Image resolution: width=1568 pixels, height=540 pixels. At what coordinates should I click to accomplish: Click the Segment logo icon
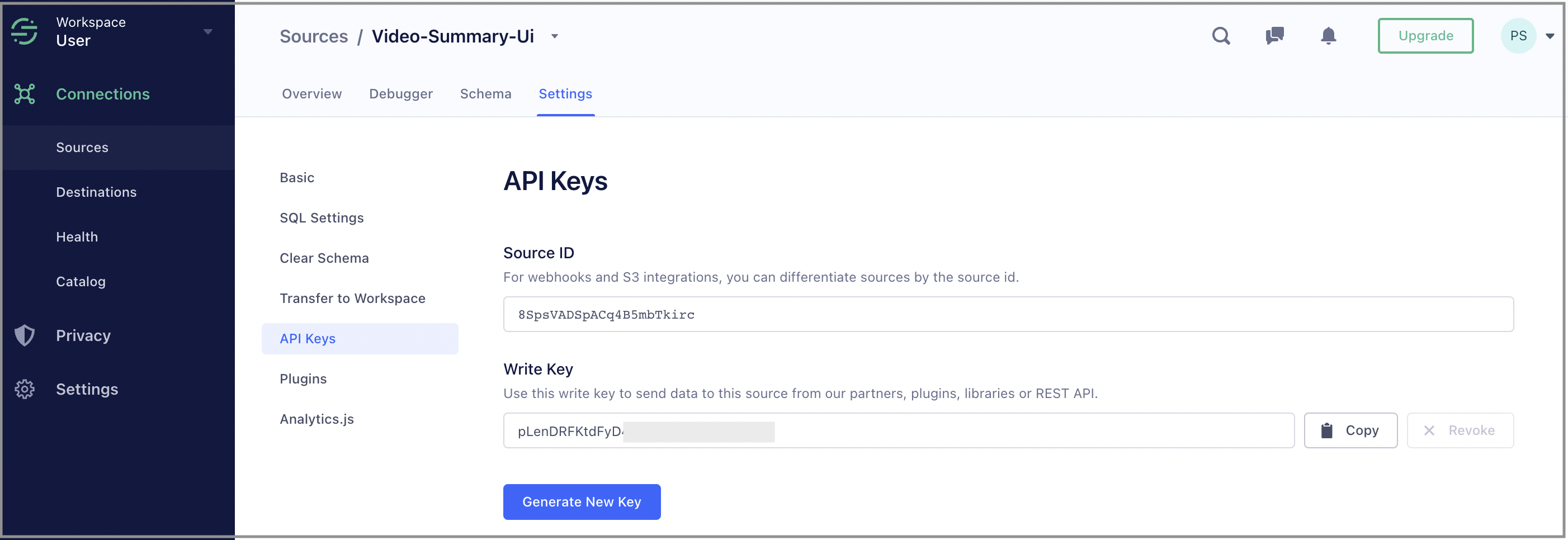(x=25, y=32)
